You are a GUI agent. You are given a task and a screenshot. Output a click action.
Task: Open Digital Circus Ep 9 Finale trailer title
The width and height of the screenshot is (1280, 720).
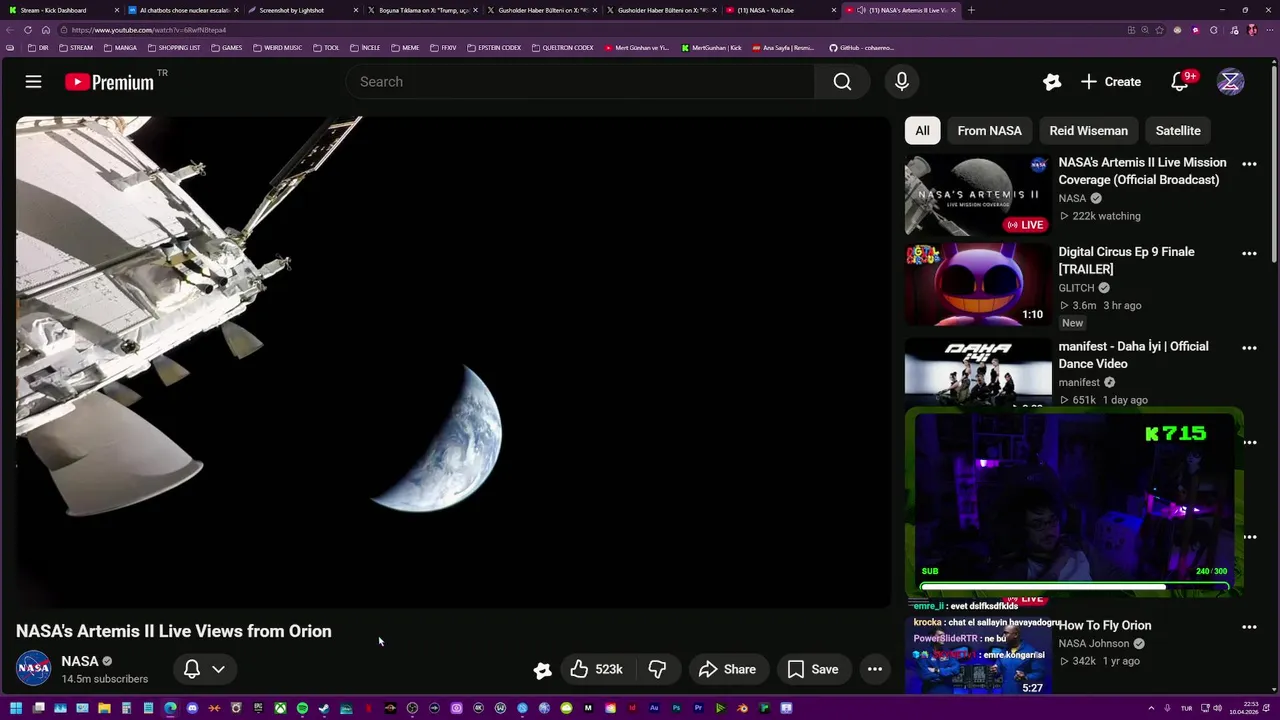pyautogui.click(x=1126, y=260)
